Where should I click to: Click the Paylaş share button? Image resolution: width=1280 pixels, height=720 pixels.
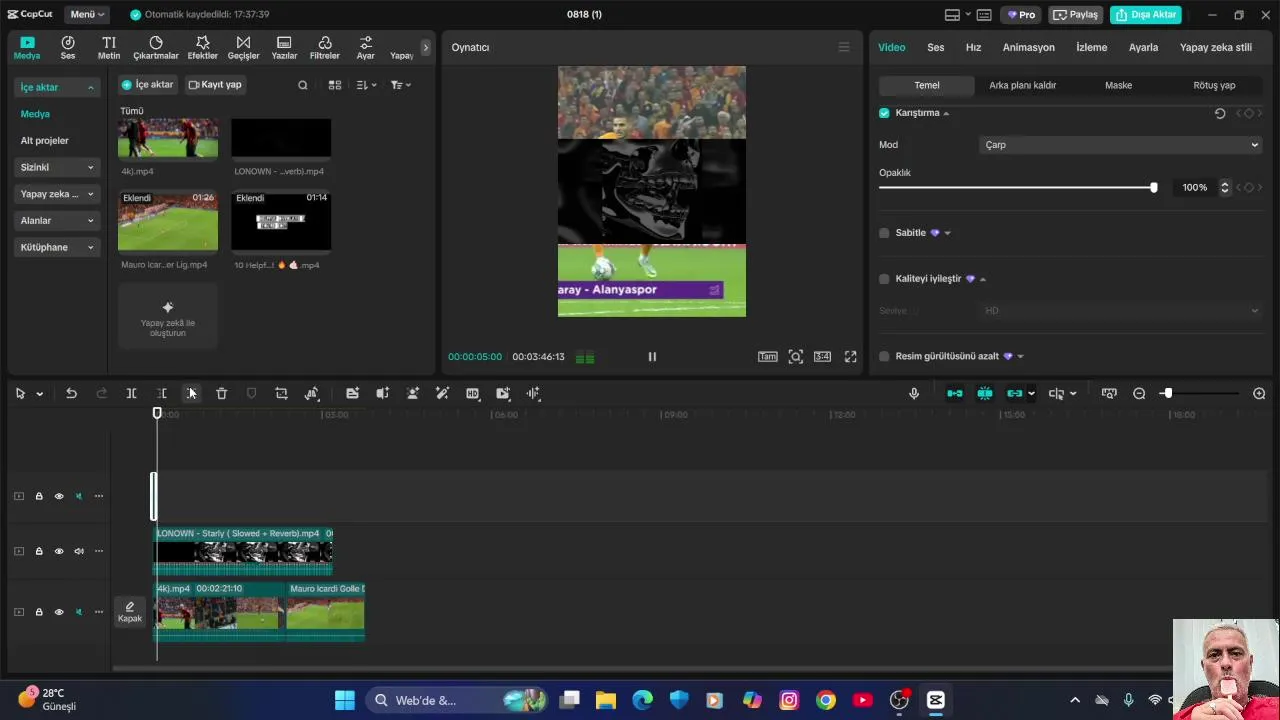pos(1075,15)
